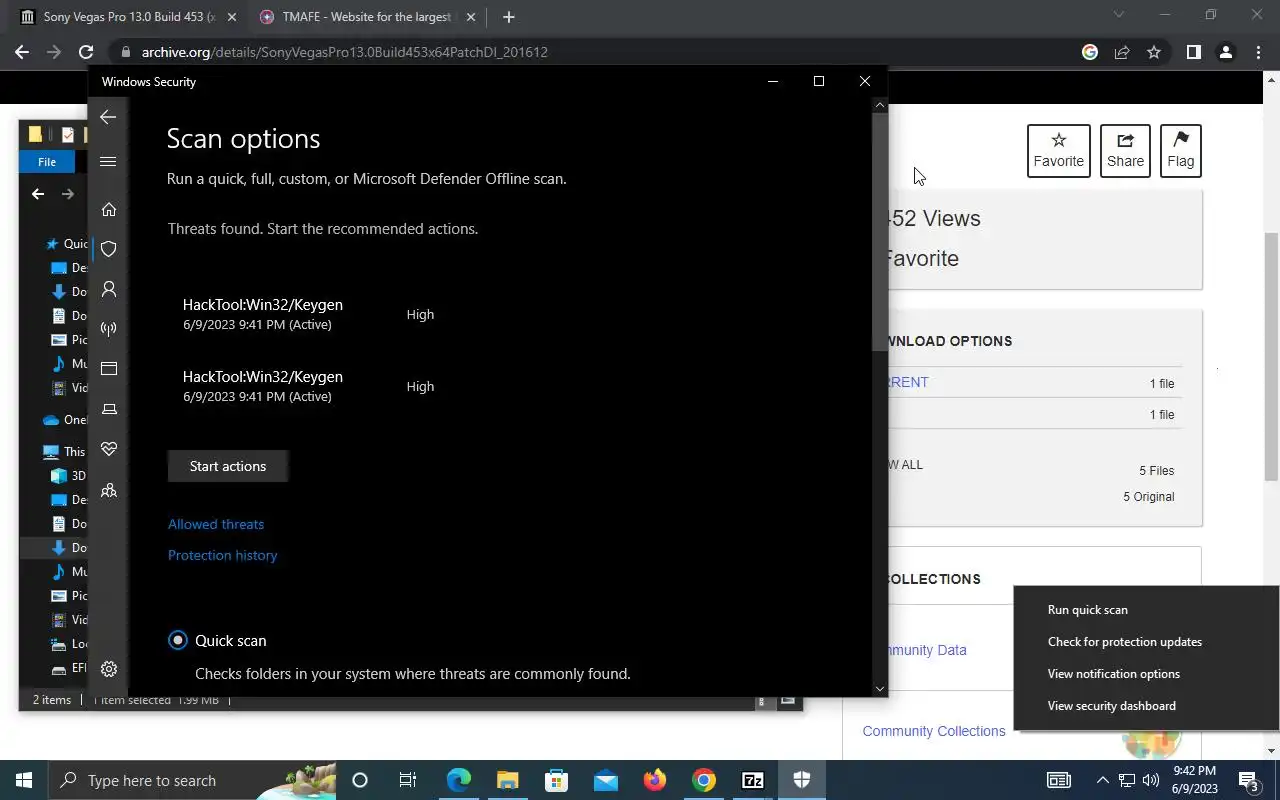This screenshot has width=1280, height=800.
Task: Open Device performance & health heart icon
Action: click(109, 449)
